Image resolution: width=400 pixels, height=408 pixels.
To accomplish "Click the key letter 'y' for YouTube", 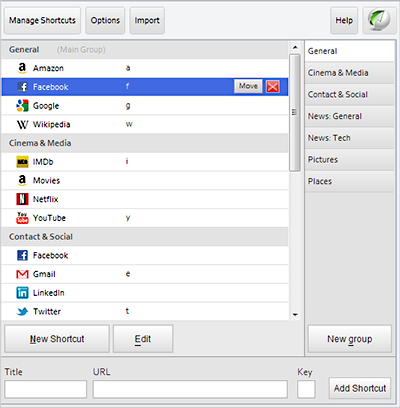I will click(x=128, y=218).
